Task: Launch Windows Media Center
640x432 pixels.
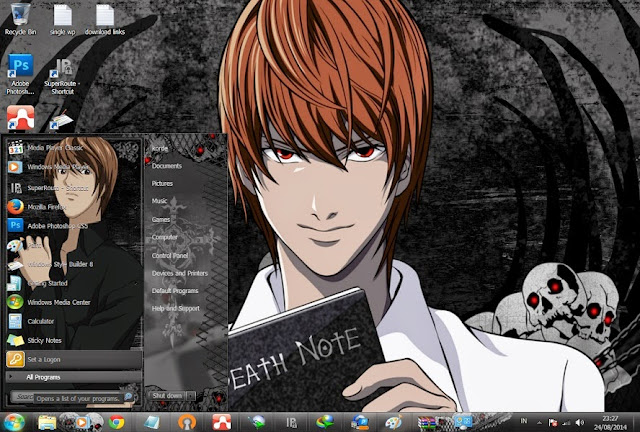Action: tap(73, 302)
